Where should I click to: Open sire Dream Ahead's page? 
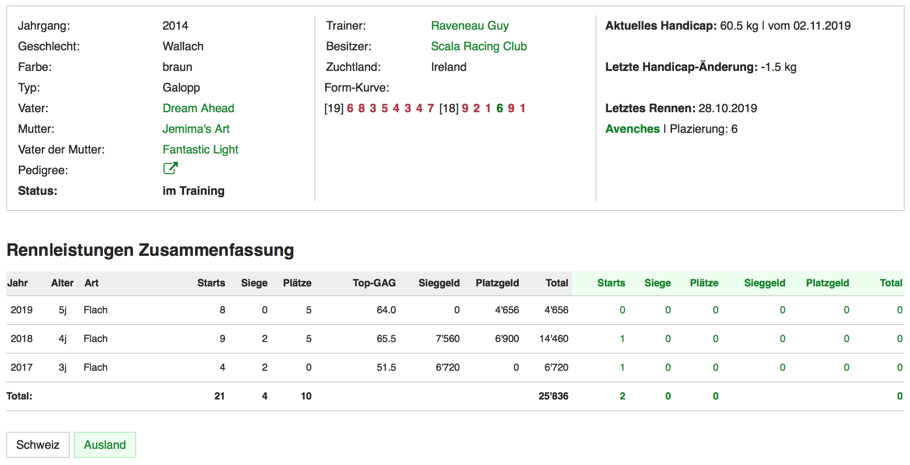pyautogui.click(x=198, y=108)
